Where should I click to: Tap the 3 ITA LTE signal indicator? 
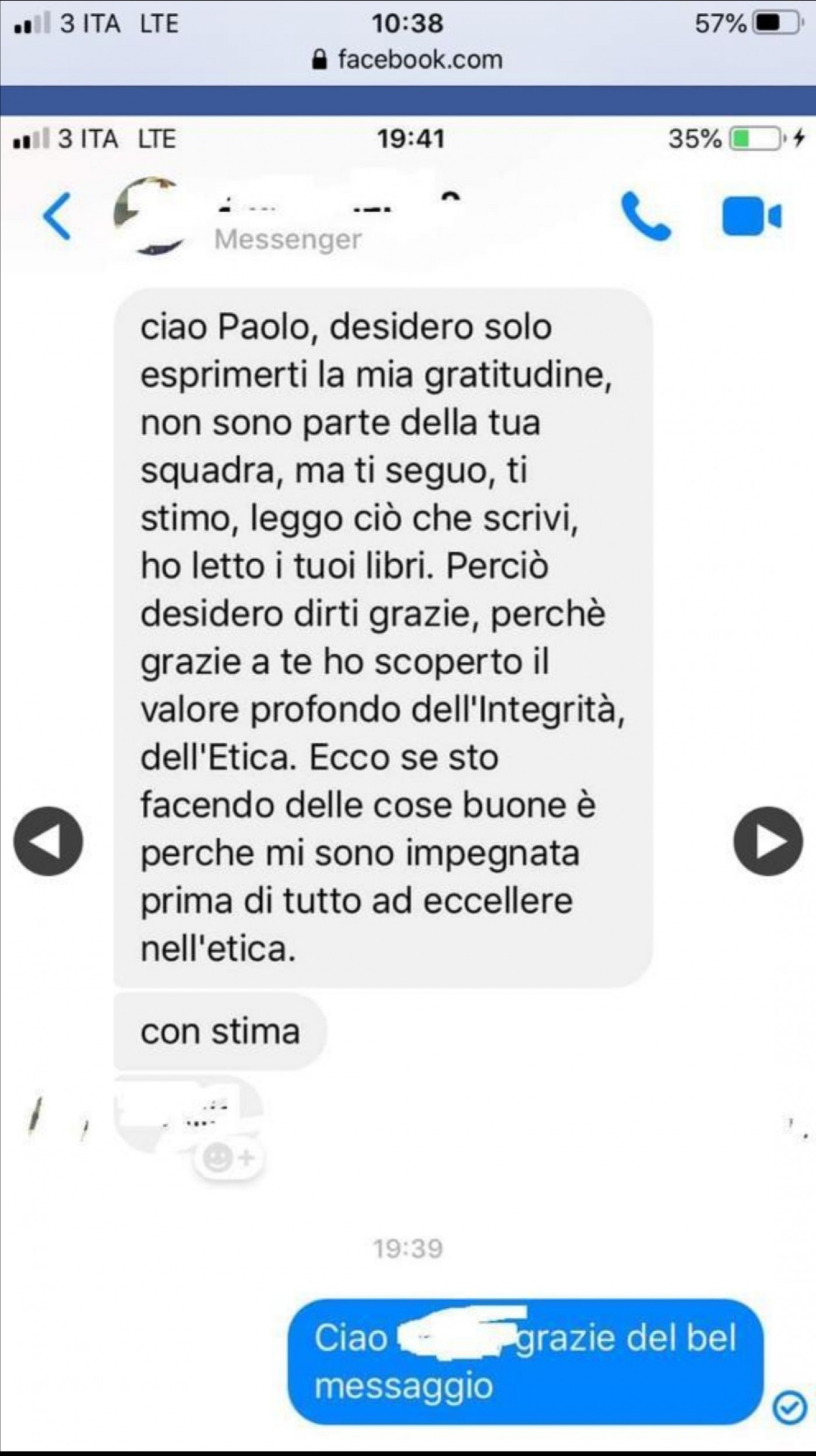tap(96, 24)
